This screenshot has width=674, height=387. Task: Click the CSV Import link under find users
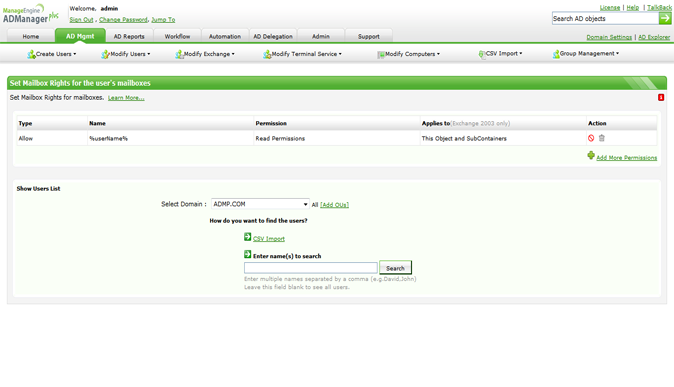click(269, 239)
